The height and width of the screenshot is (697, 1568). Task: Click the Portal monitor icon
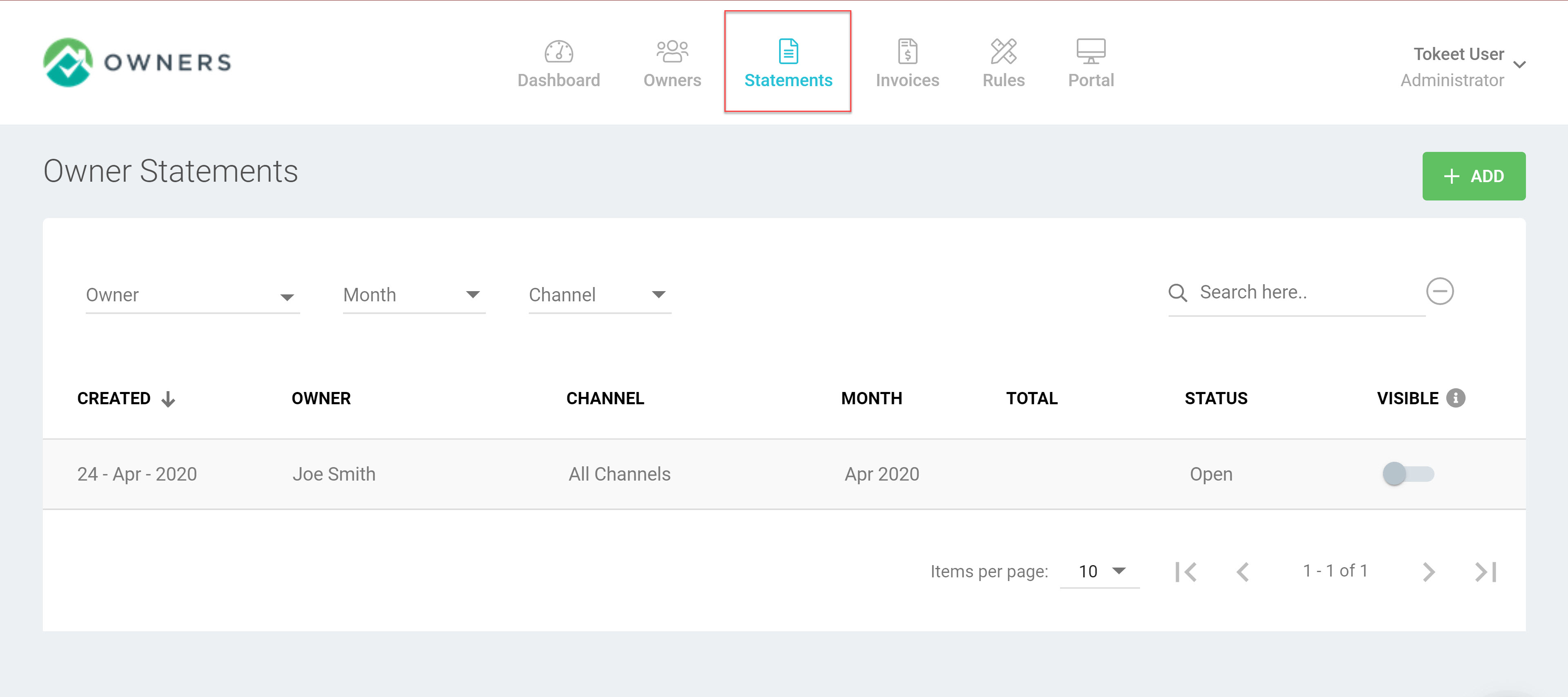click(1091, 52)
